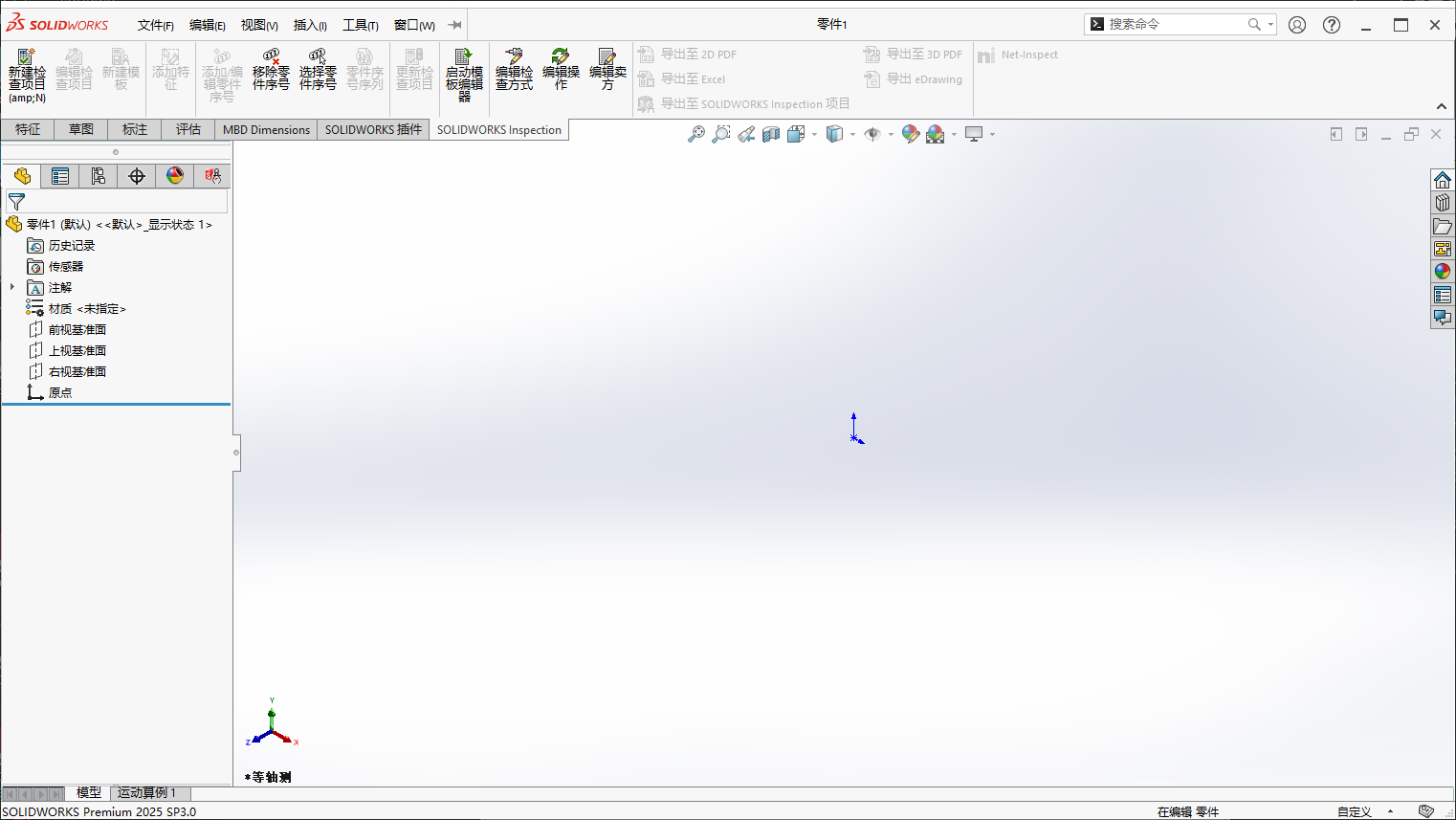Select the Zoom to Area tool
The image size is (1456, 820).
pos(719,133)
